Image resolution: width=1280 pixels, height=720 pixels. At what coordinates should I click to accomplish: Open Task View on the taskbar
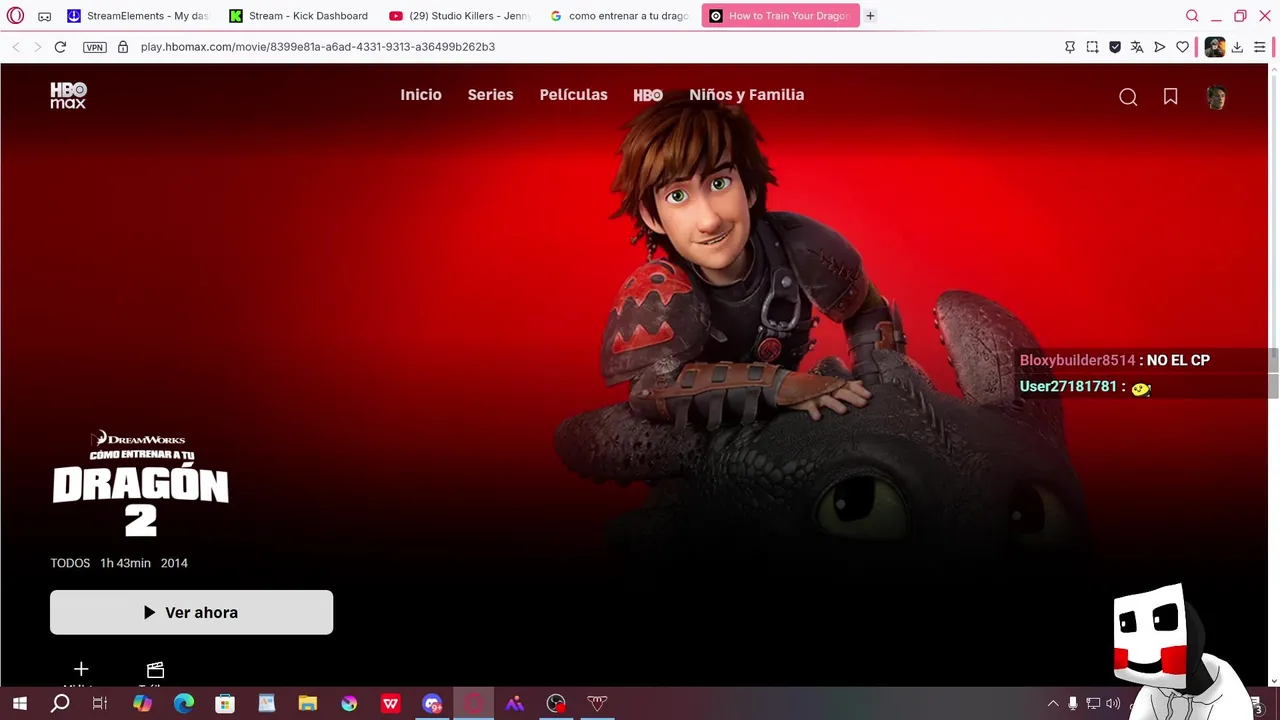tap(100, 704)
